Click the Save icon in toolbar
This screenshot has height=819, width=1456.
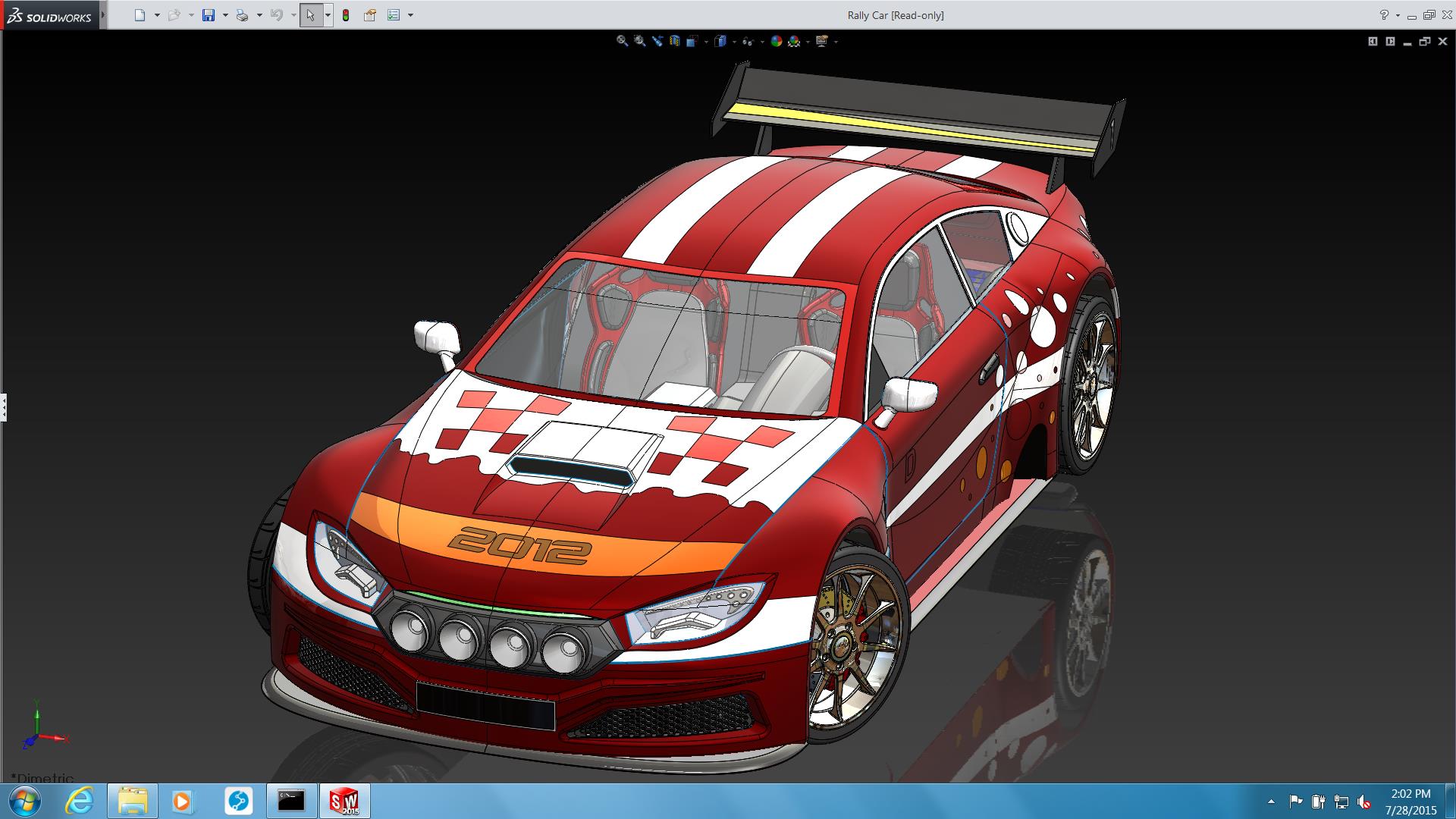[x=209, y=15]
